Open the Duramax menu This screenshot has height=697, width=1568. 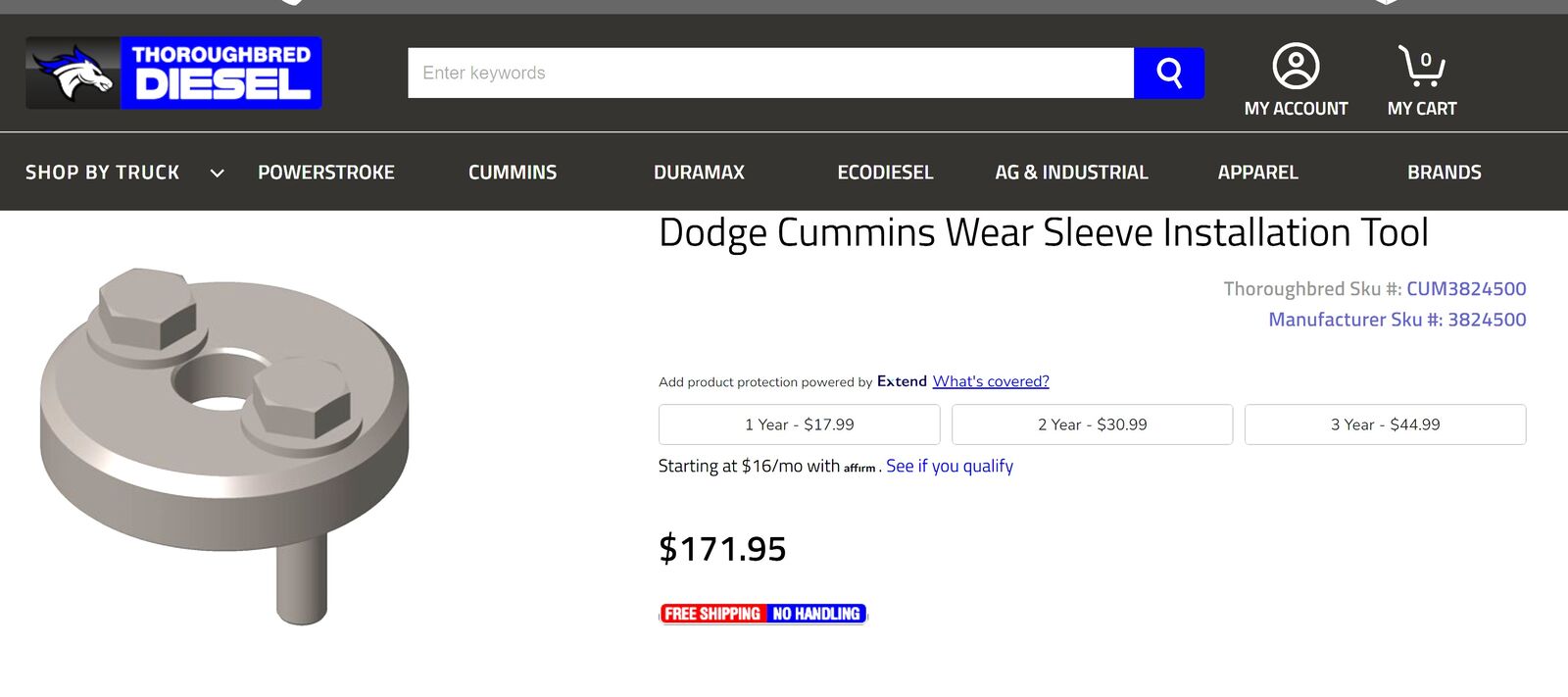click(699, 172)
